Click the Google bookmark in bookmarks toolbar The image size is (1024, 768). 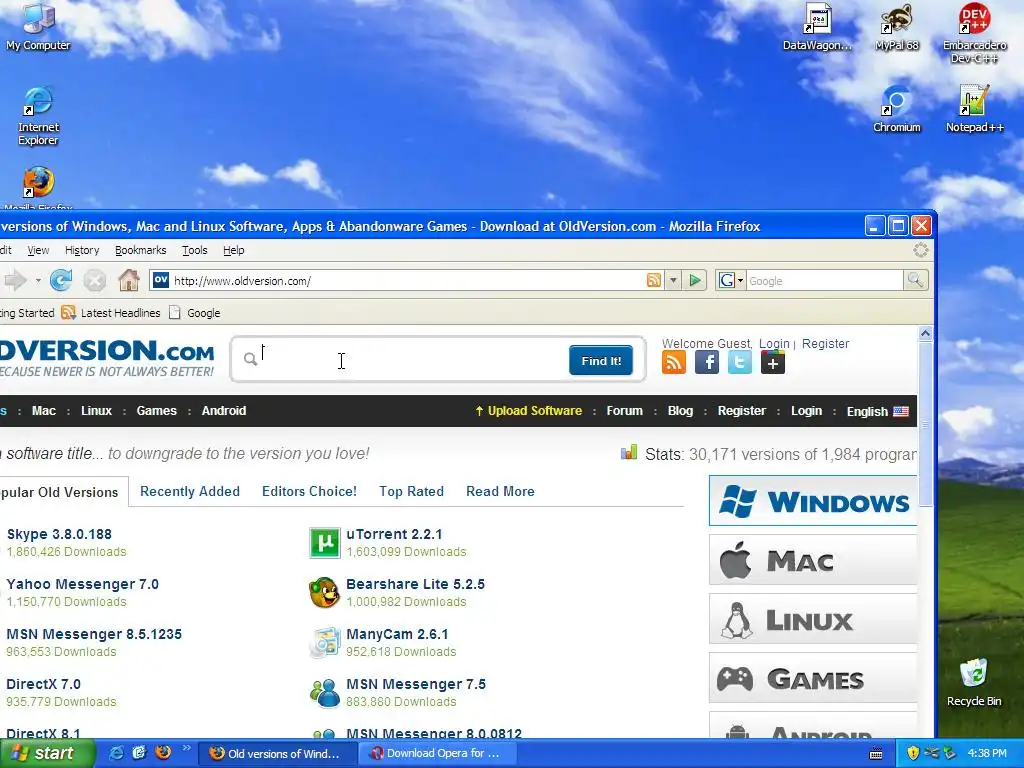[x=195, y=313]
